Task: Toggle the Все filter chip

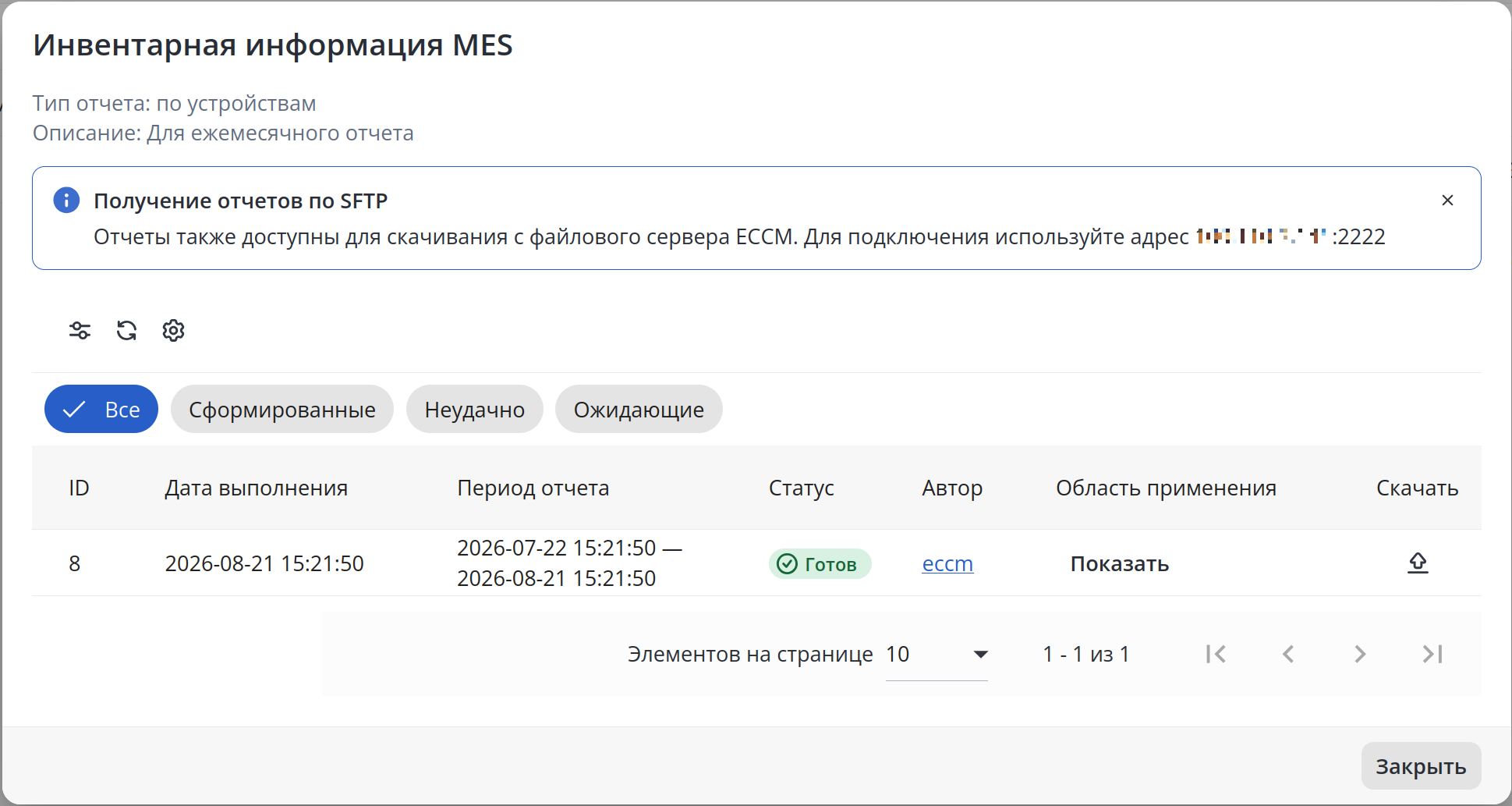Action: point(101,409)
